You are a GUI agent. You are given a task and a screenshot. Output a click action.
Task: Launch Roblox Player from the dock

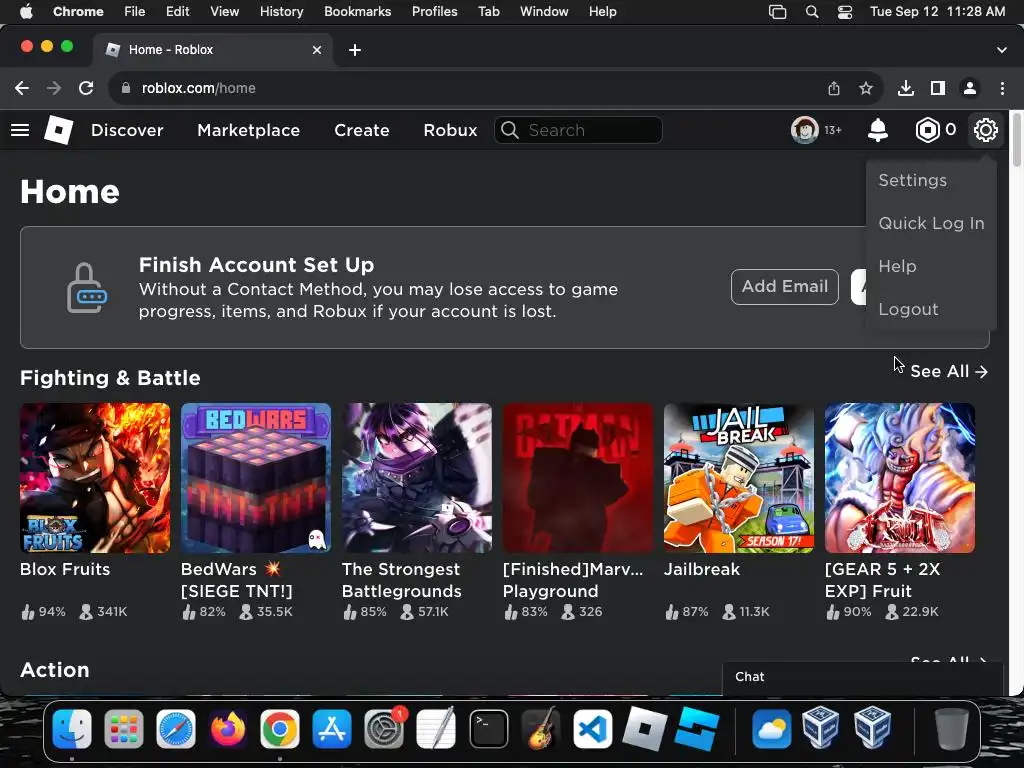click(x=645, y=729)
